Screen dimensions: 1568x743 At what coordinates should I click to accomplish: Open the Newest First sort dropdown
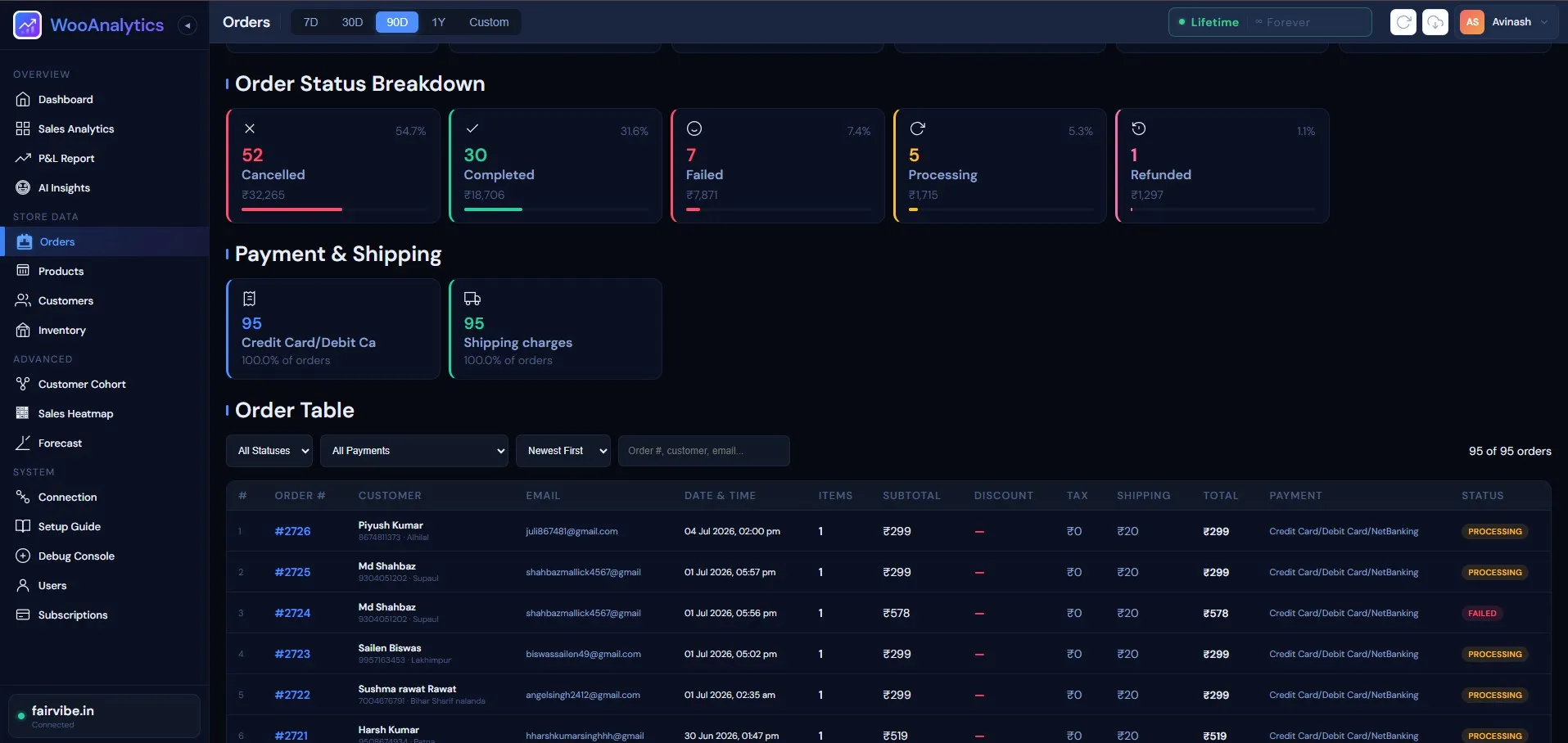[563, 451]
